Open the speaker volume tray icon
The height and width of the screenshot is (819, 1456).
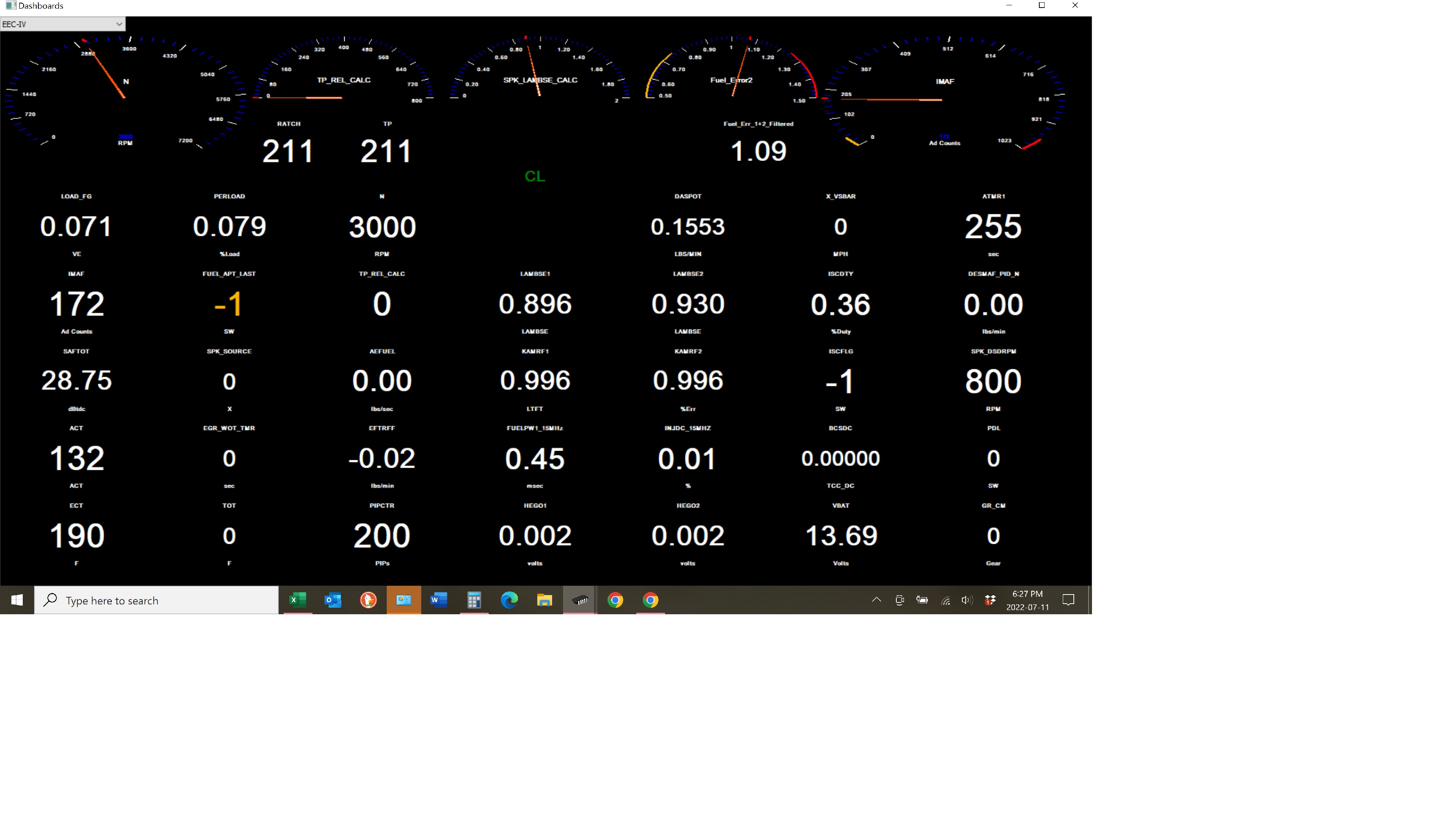coord(966,600)
